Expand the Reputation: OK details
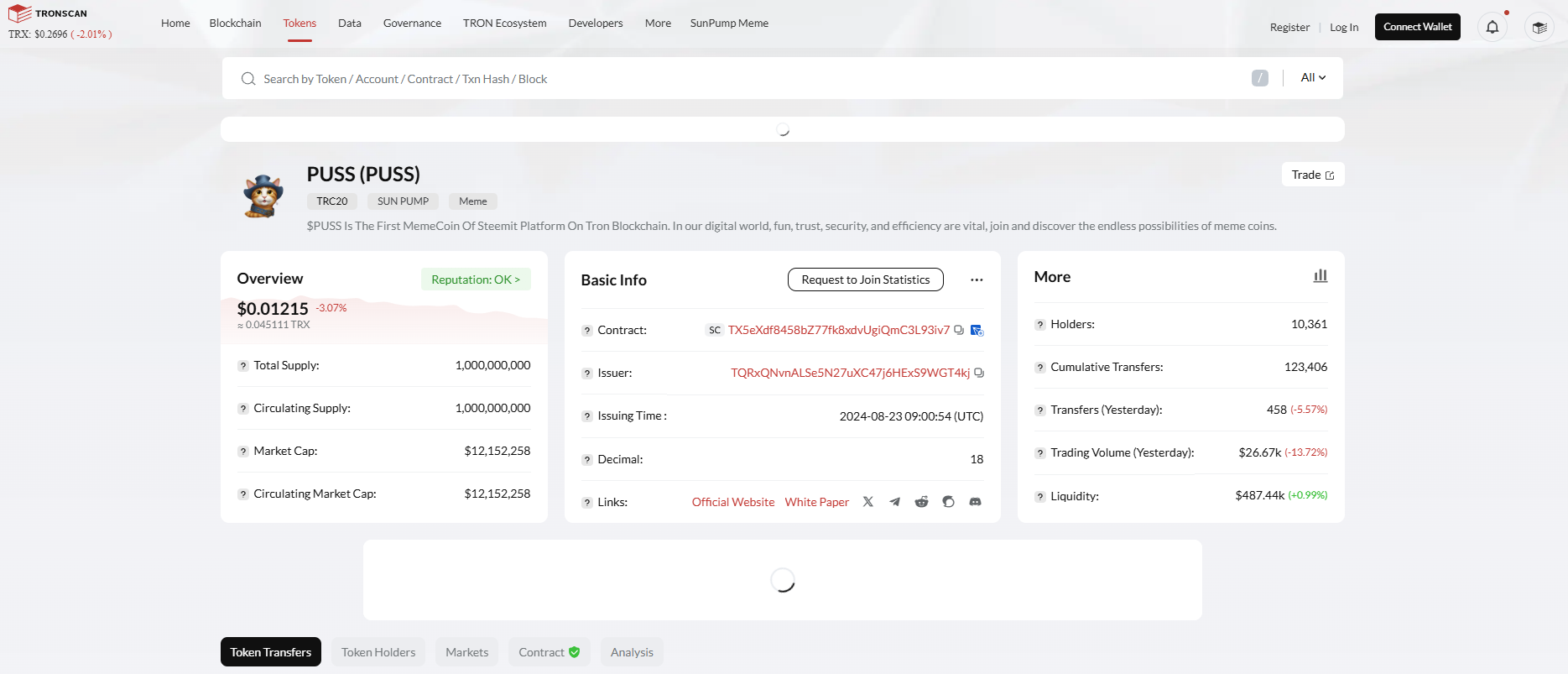The width and height of the screenshot is (1568, 674). [476, 280]
